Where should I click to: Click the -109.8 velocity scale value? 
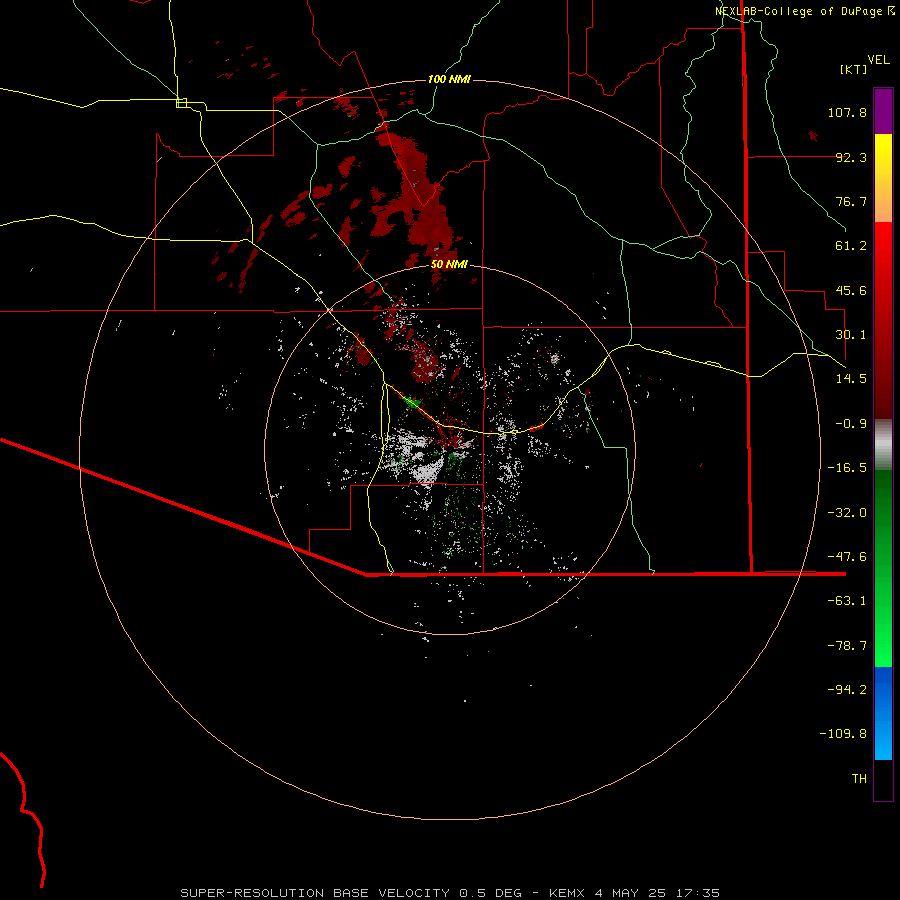tap(843, 734)
